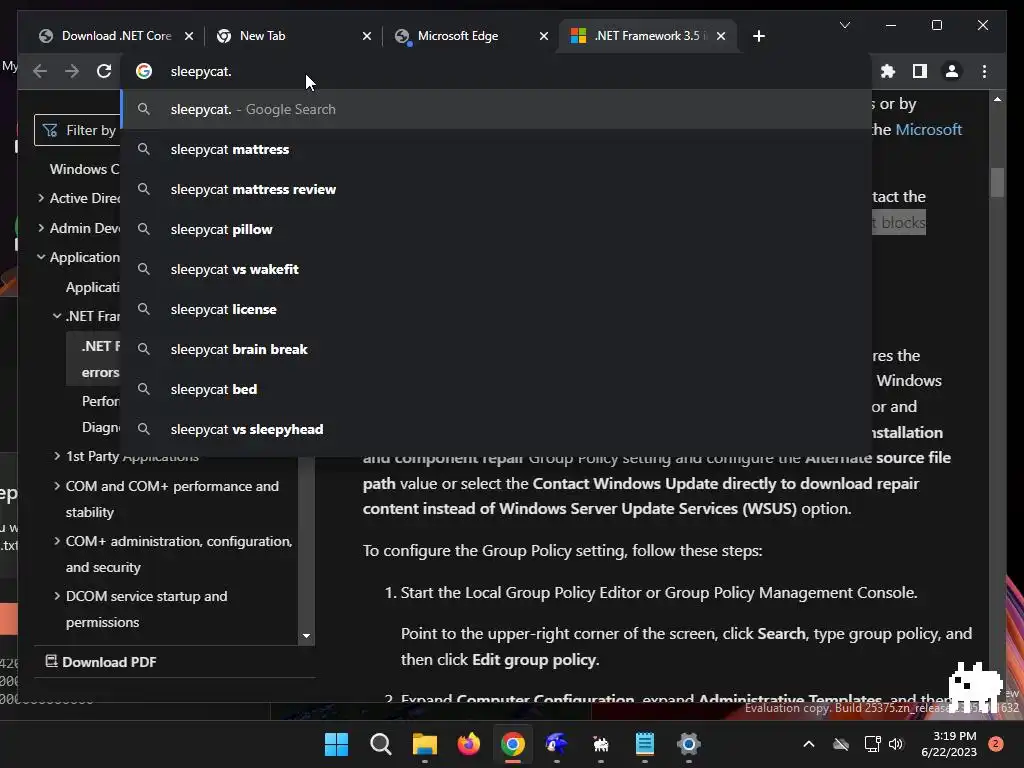Image resolution: width=1024 pixels, height=768 pixels.
Task: Close the Download .NET Core tab
Action: click(x=189, y=36)
